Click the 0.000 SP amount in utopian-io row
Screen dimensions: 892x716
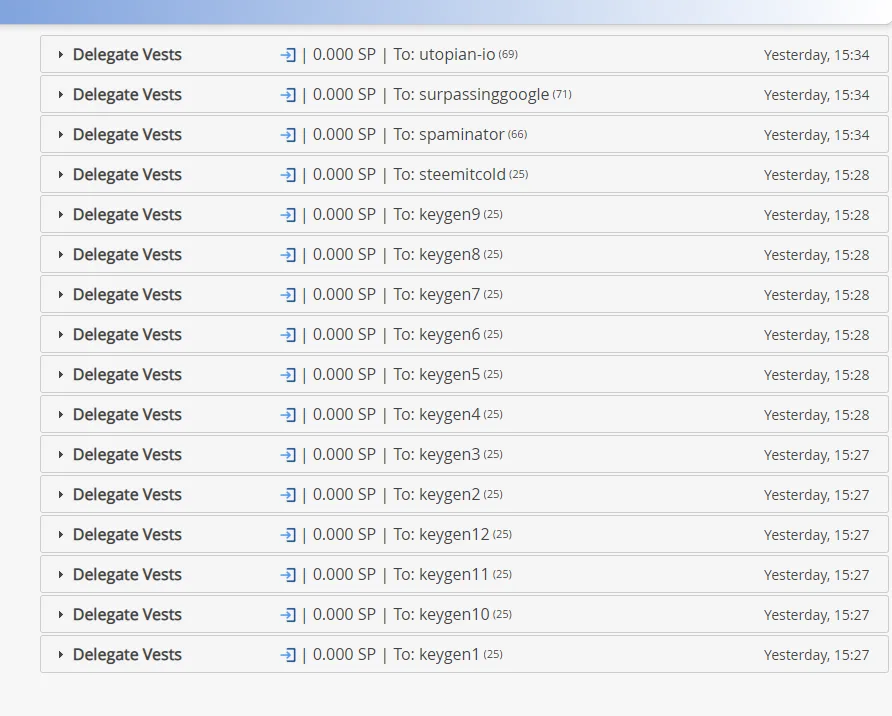pyautogui.click(x=344, y=55)
